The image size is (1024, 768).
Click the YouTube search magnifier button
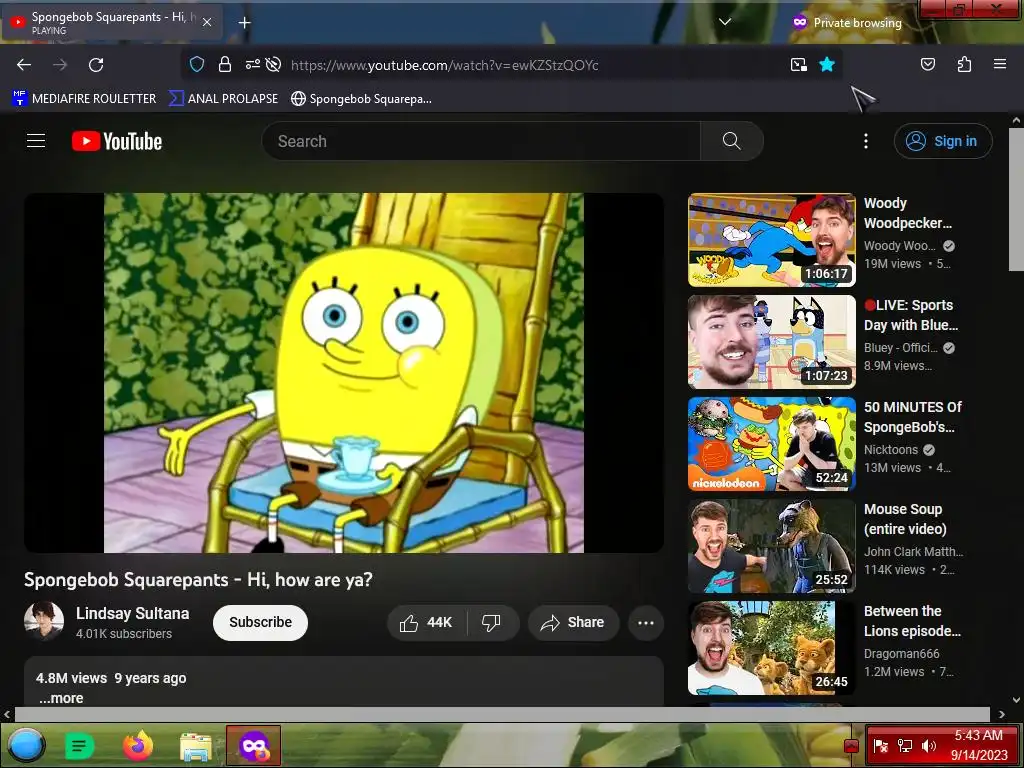tap(731, 141)
